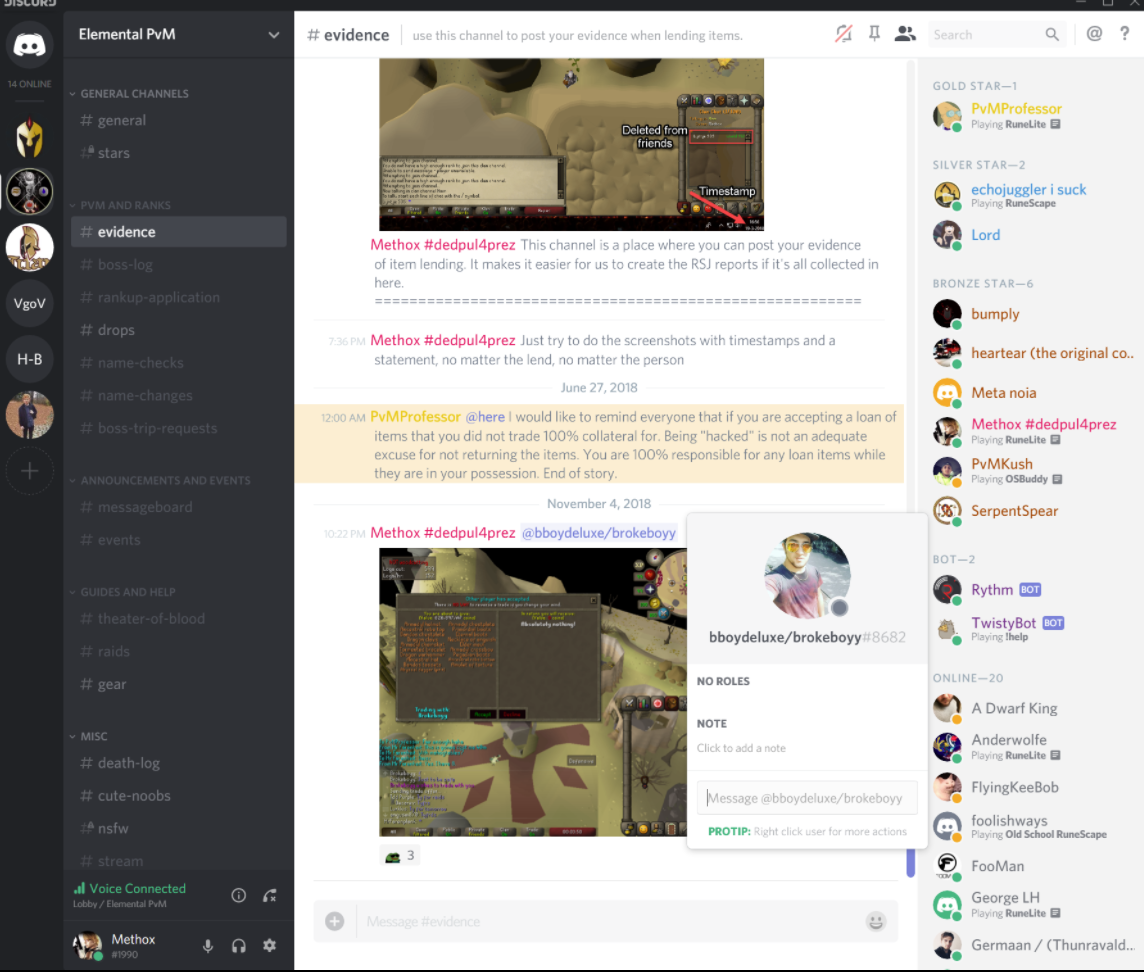Viewport: 1144px width, 972px height.
Task: Open the name-checks channel
Action: pyautogui.click(x=179, y=363)
